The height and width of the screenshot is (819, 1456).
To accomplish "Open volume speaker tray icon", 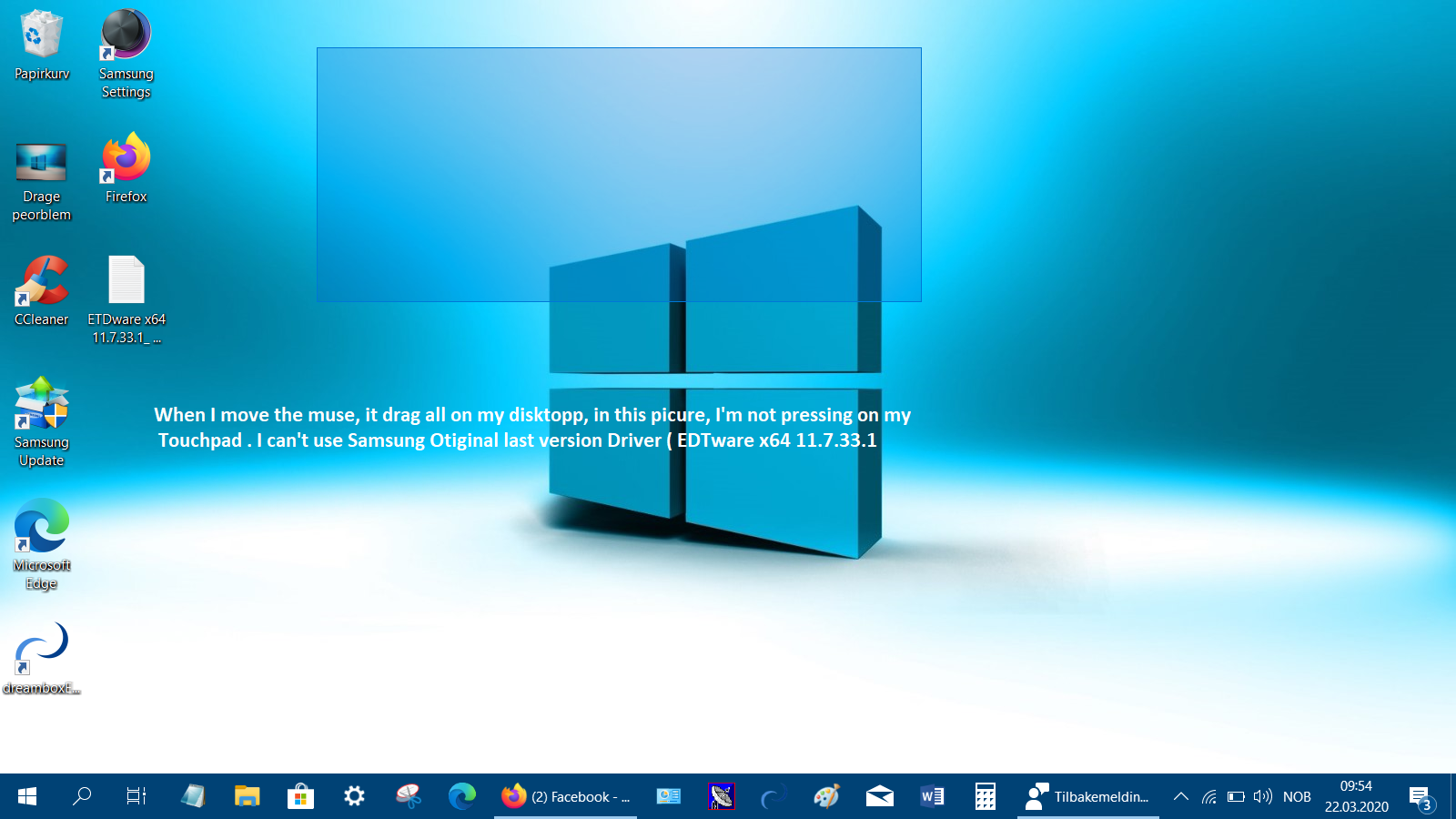I will click(1262, 796).
